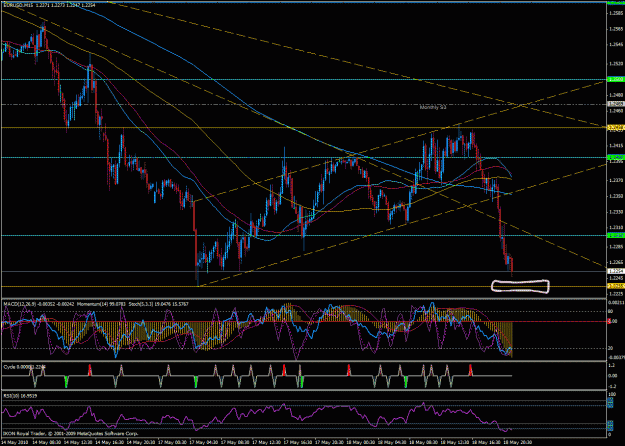The image size is (625, 446).
Task: Click the 18 May 12:30 time label
Action: (x=455, y=442)
